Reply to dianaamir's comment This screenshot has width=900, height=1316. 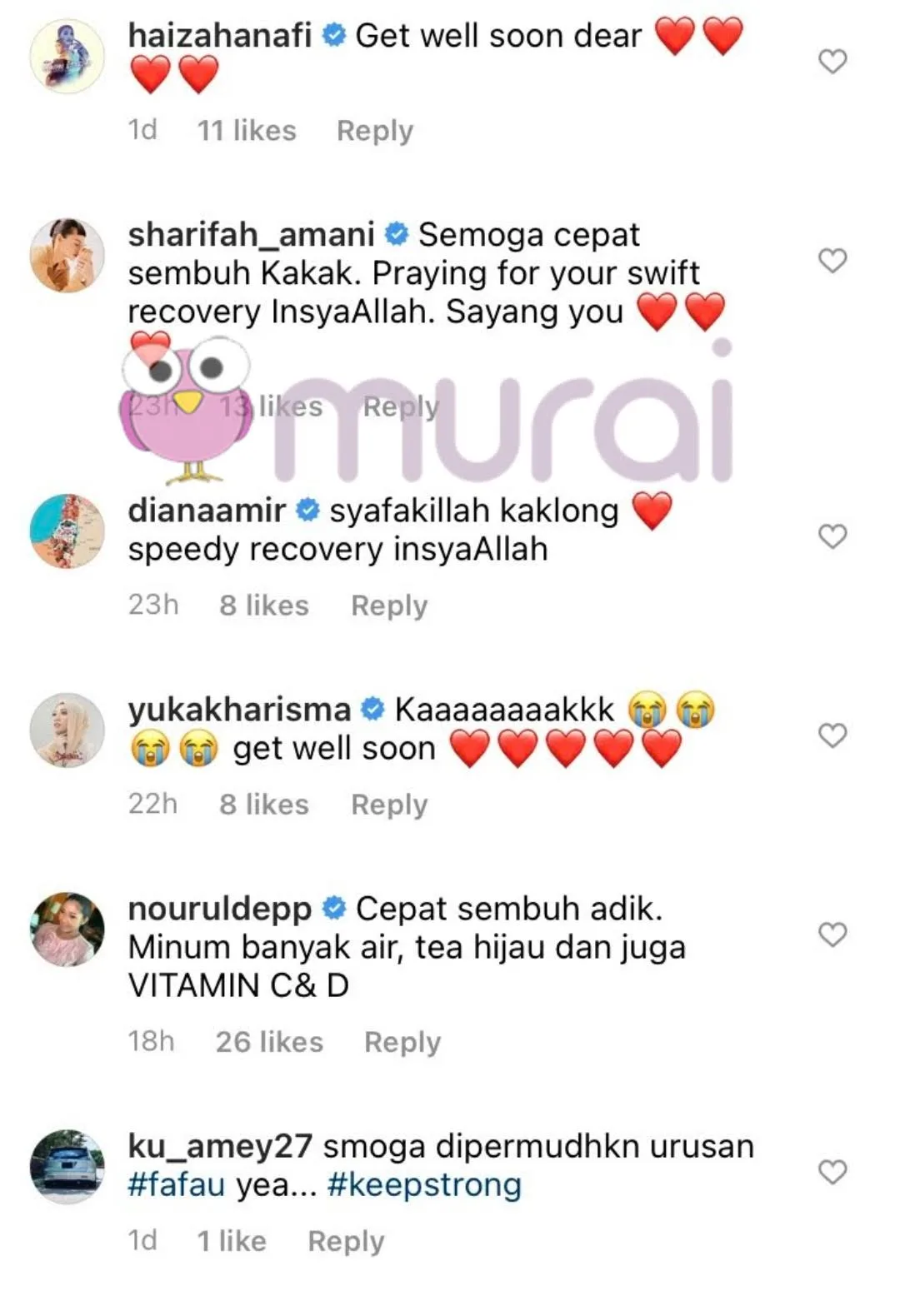(389, 606)
